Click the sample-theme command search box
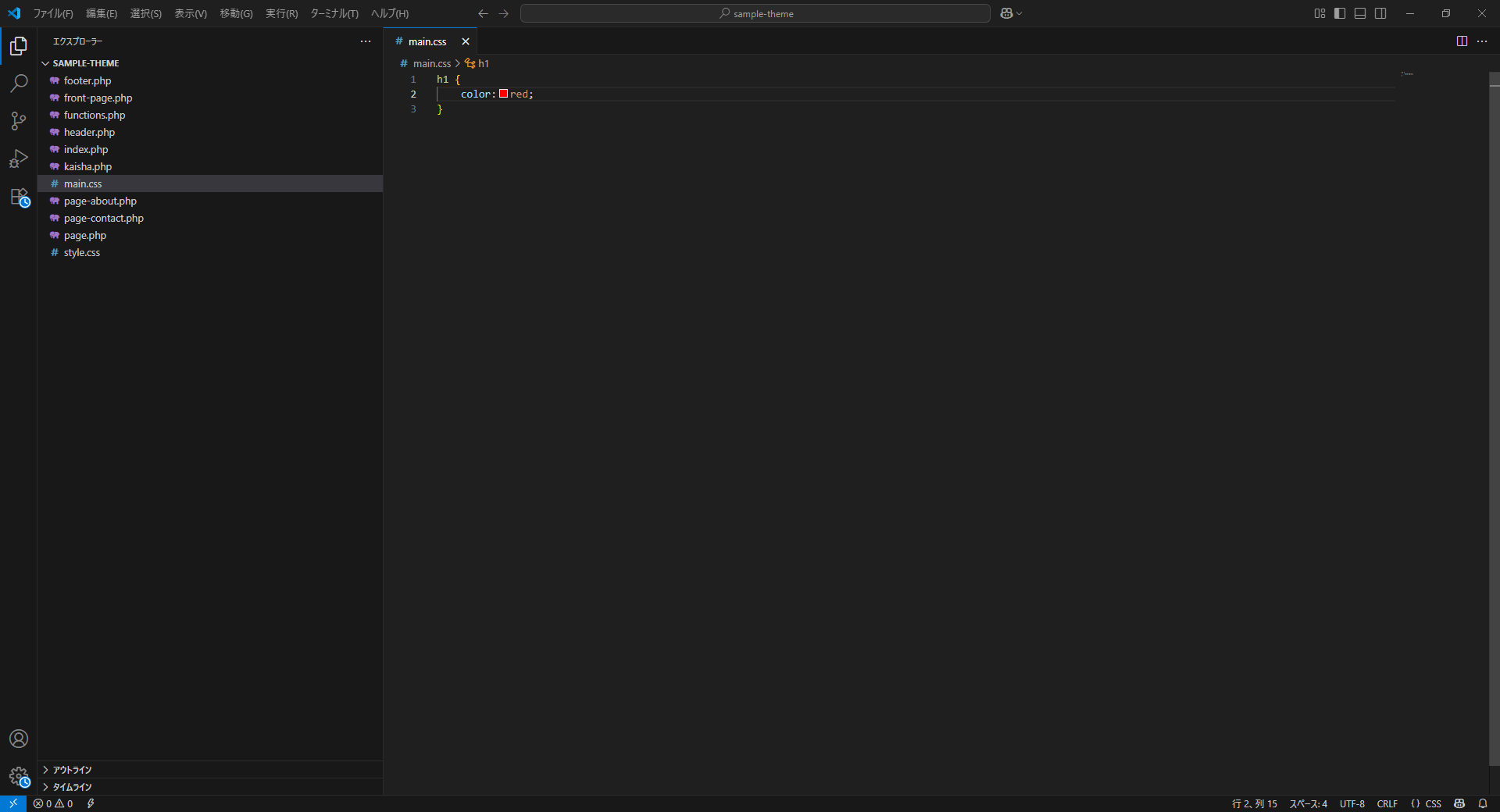The height and width of the screenshot is (812, 1500). point(755,13)
